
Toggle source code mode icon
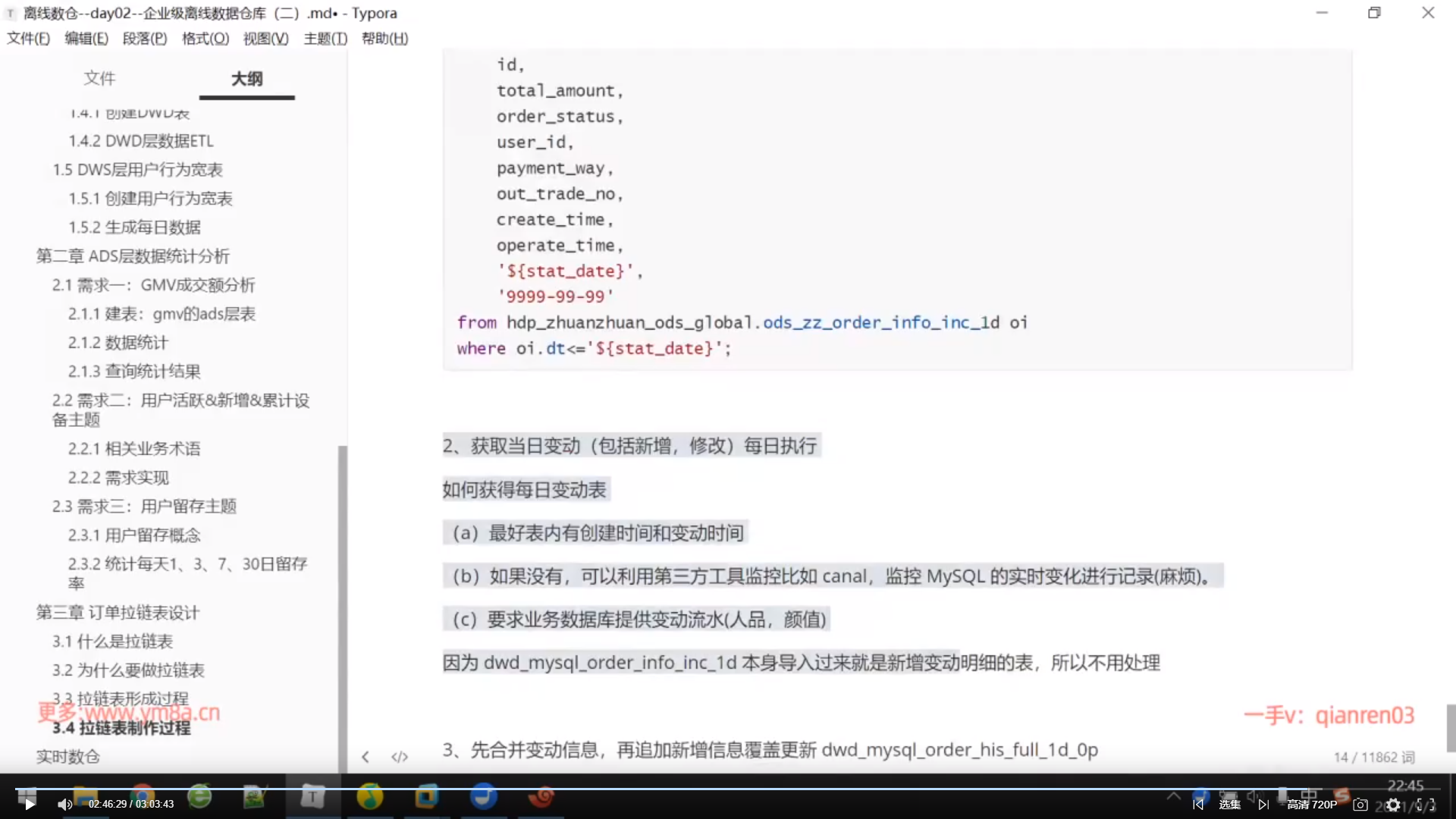(x=400, y=757)
